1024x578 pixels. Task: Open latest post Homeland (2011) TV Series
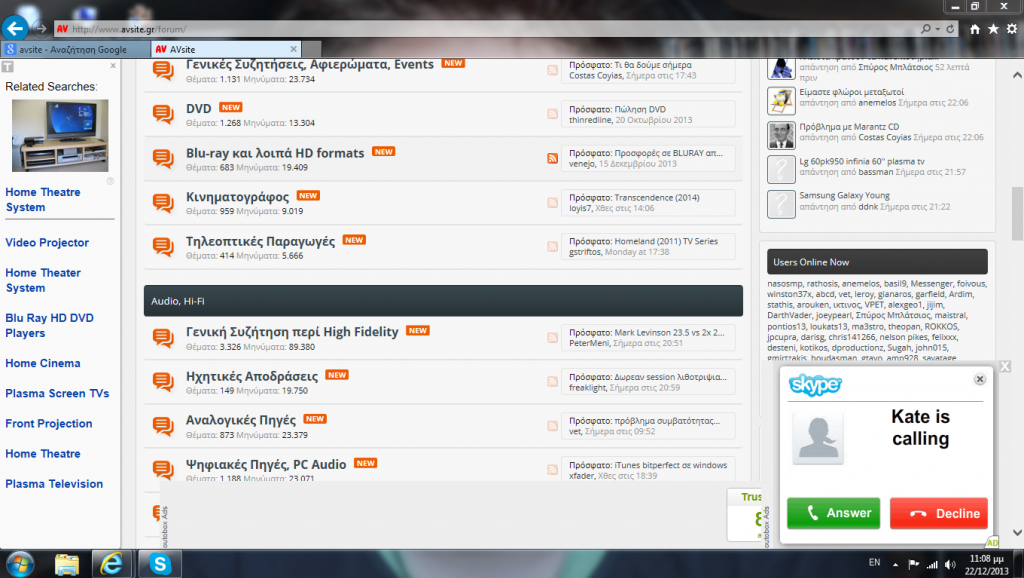pyautogui.click(x=666, y=241)
